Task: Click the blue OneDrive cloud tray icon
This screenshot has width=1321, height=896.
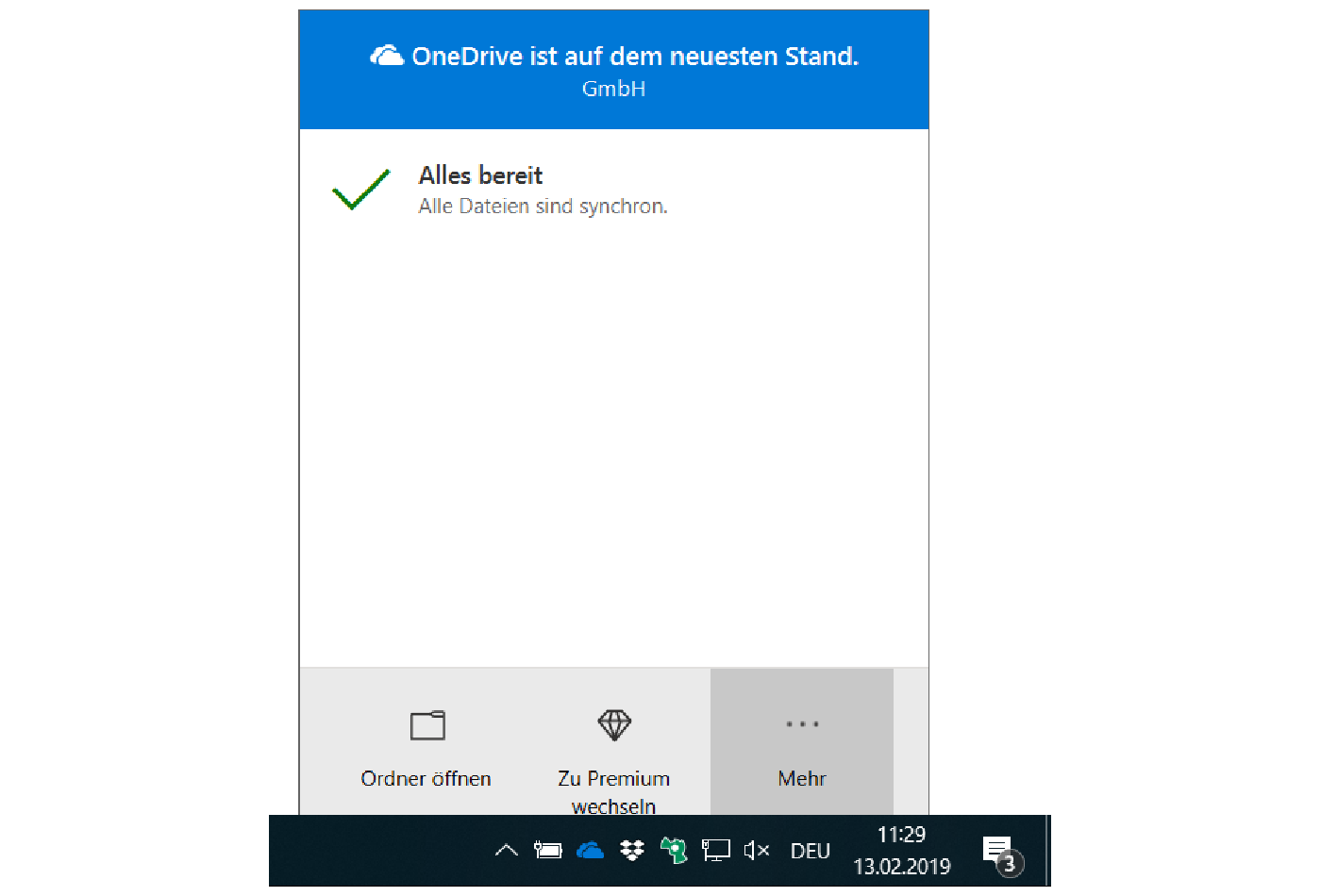Action: (x=590, y=851)
